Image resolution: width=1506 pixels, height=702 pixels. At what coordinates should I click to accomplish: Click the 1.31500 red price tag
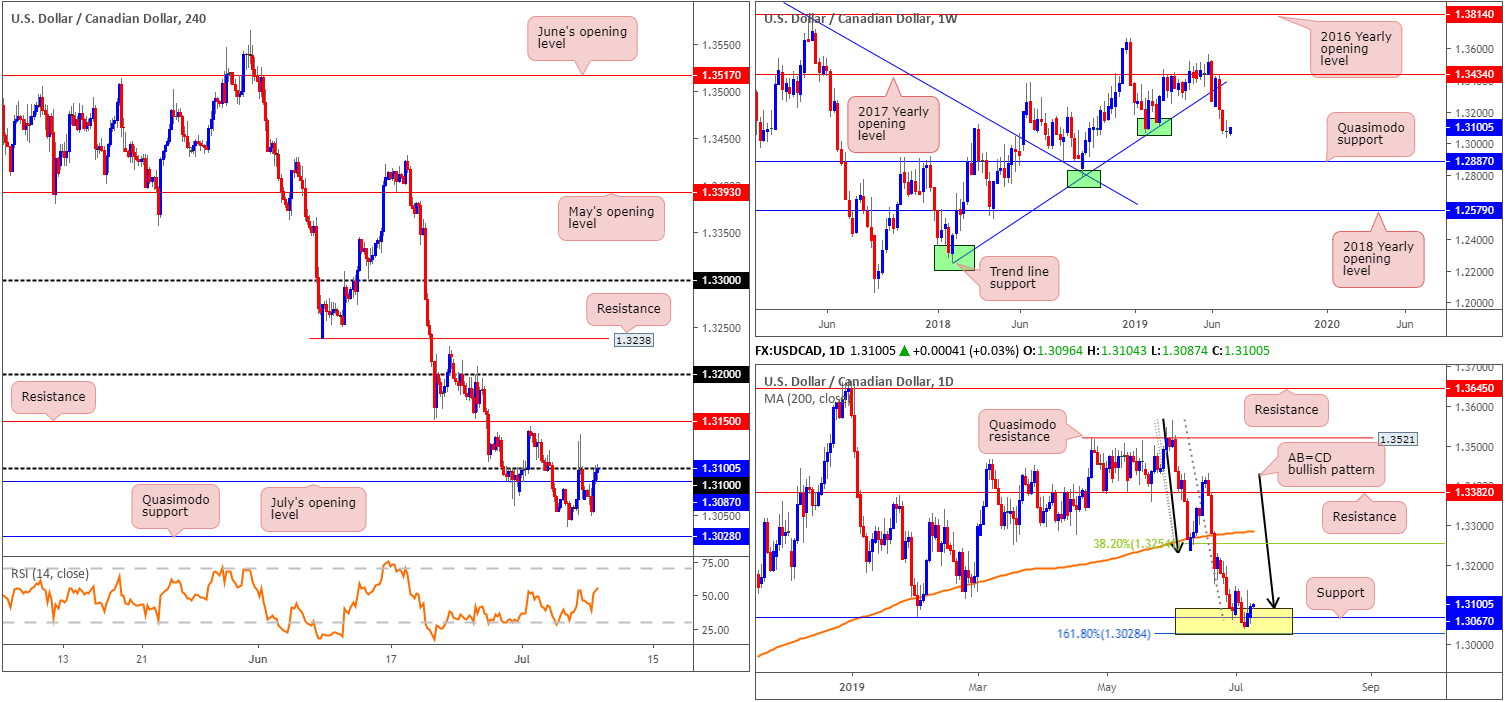[720, 421]
